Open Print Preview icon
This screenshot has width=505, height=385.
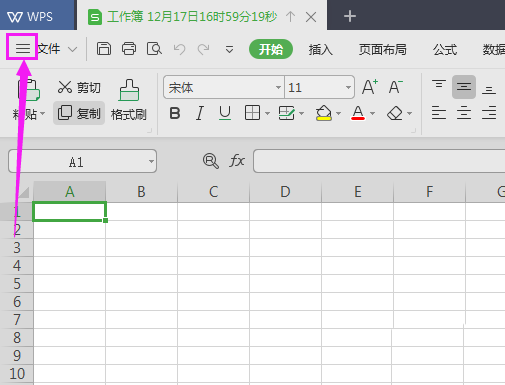(154, 49)
